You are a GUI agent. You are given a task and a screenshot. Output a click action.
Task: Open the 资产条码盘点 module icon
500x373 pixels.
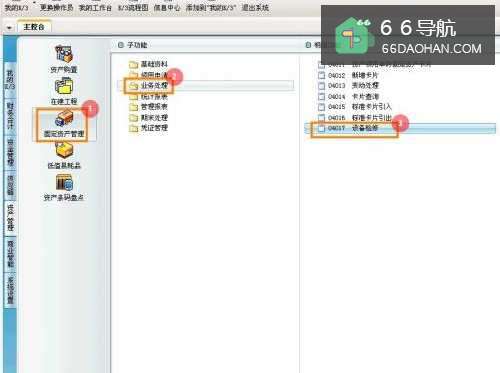coord(64,188)
